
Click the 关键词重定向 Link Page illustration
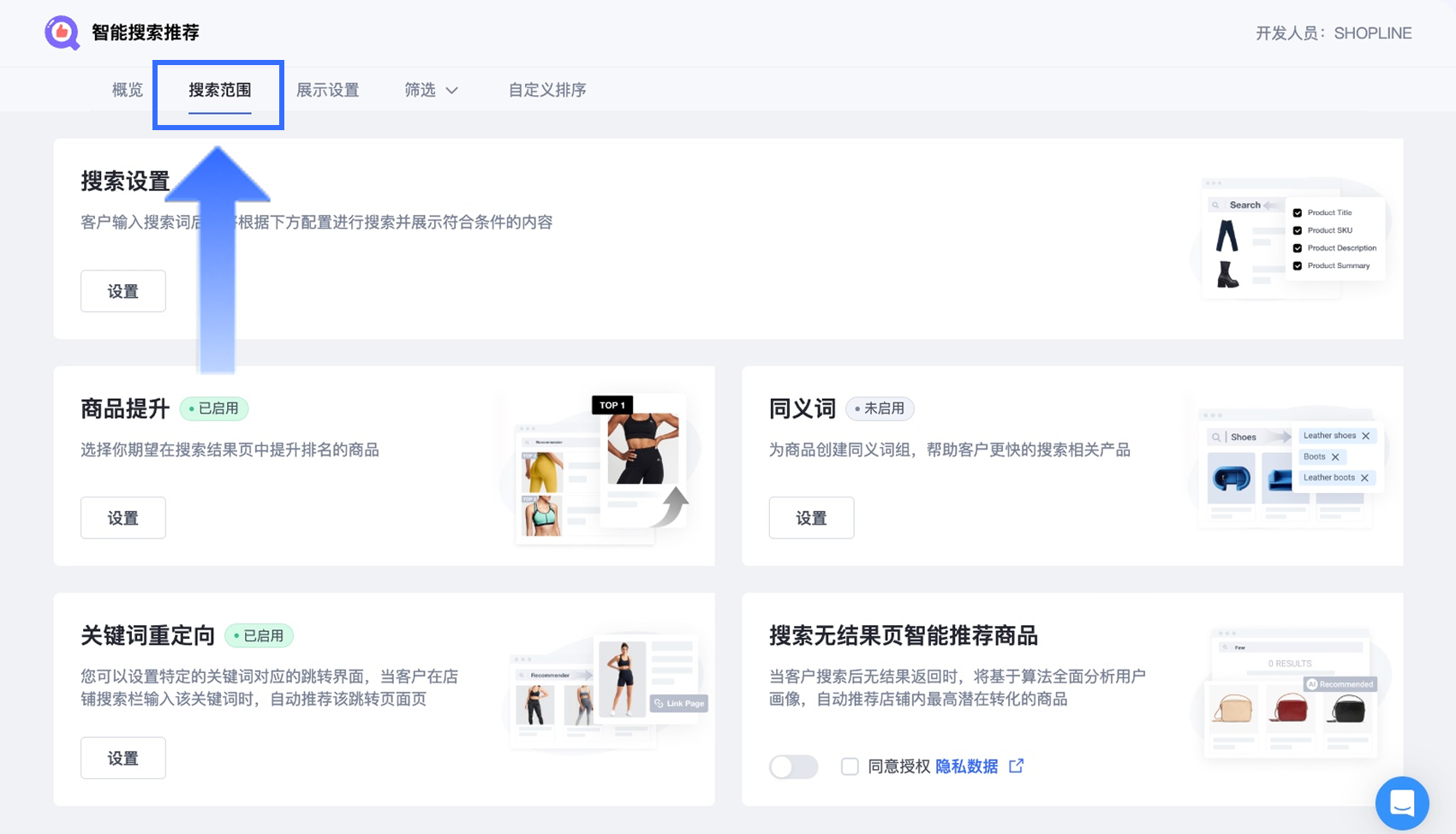coord(605,694)
